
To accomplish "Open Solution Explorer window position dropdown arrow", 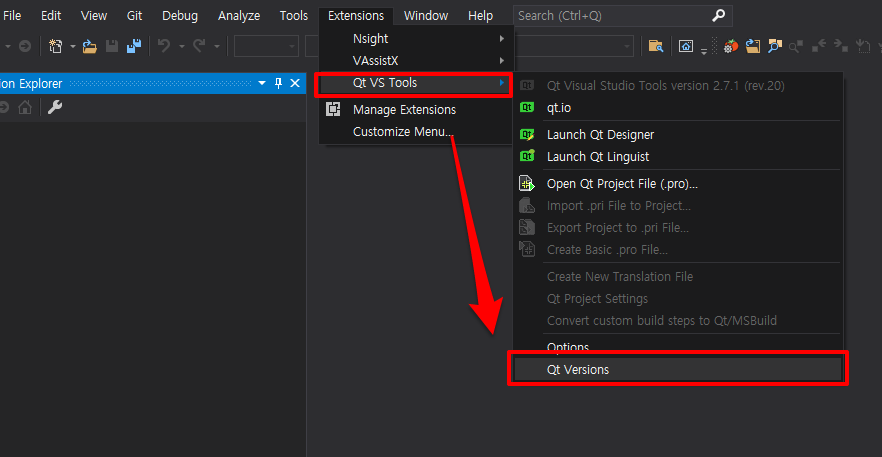I will pyautogui.click(x=262, y=83).
